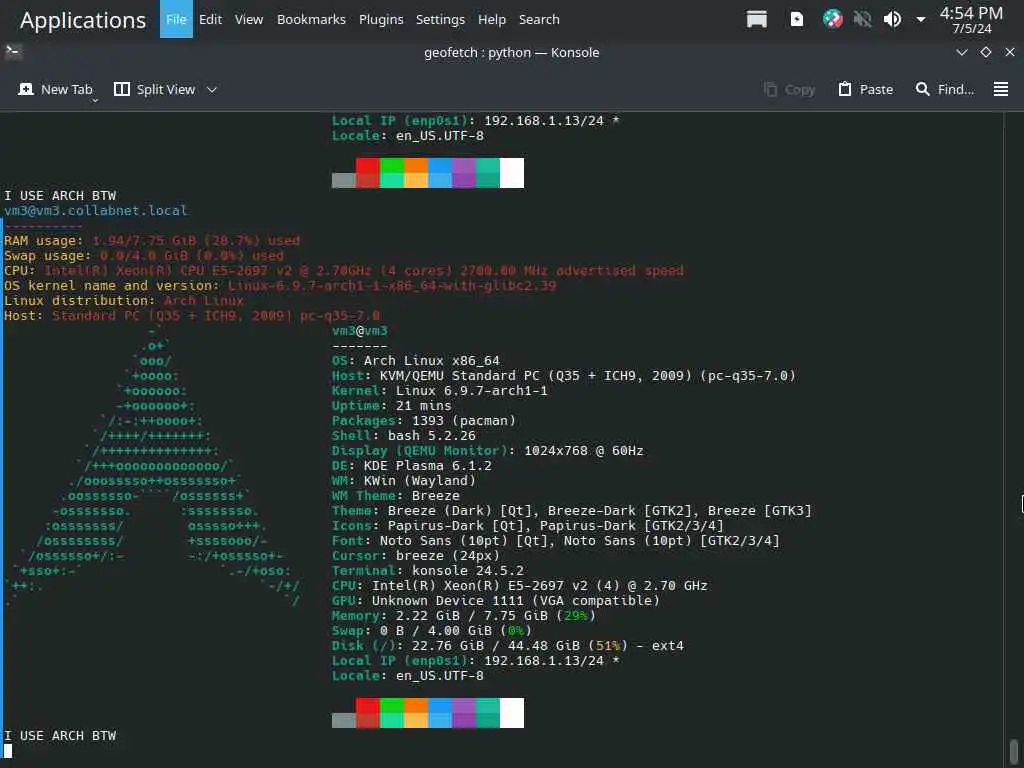Screen dimensions: 1024x768
Task: Maximize Konsole with the diamond button
Action: (x=986, y=52)
